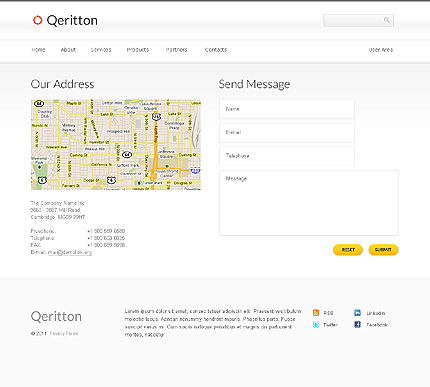Click the yellow Submit button
The width and height of the screenshot is (430, 387).
pos(383,250)
